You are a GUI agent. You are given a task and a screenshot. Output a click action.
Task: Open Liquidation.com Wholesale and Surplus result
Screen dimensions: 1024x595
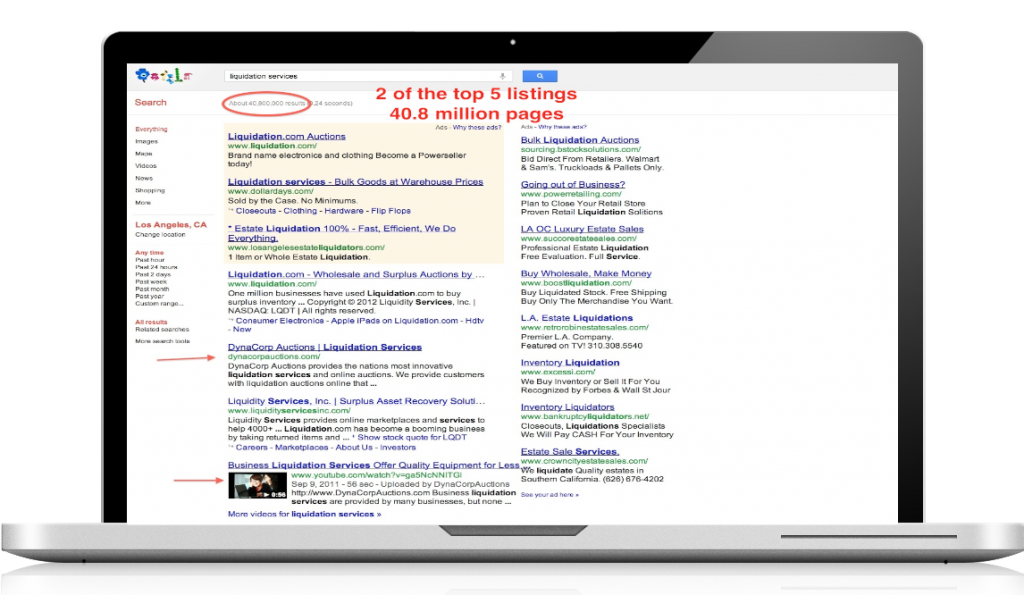click(x=356, y=275)
